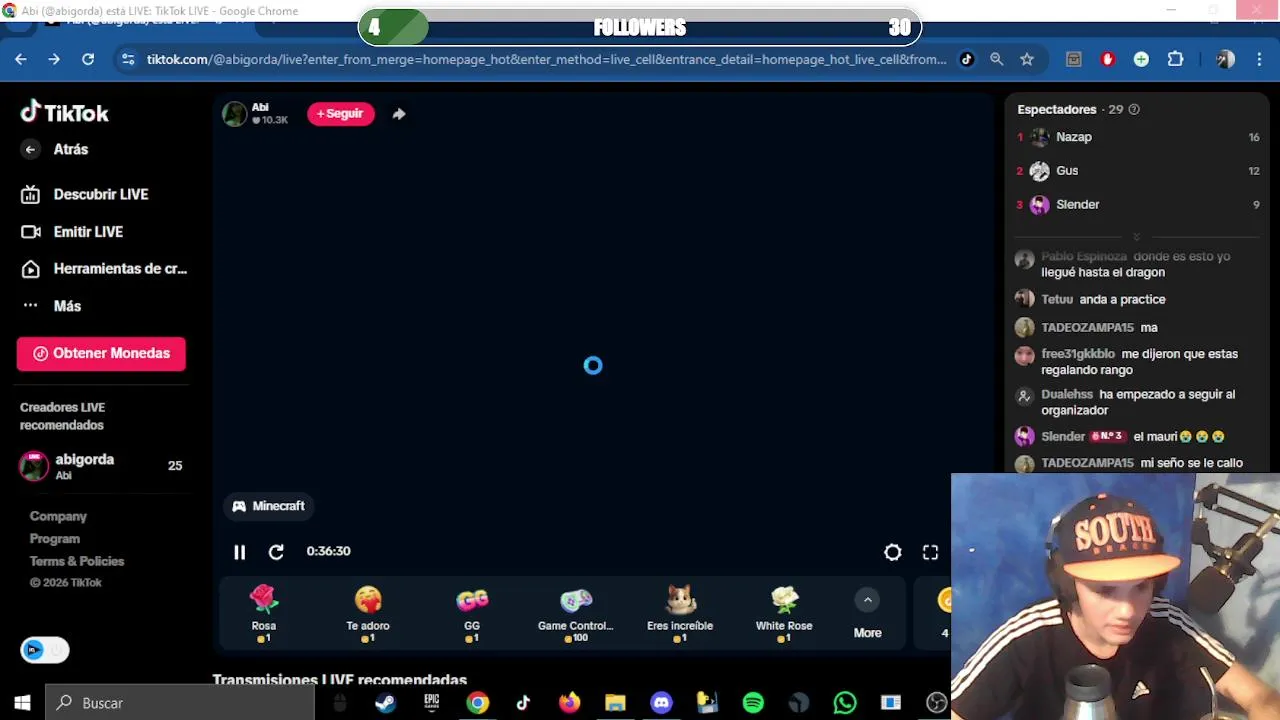Pause the live stream
This screenshot has height=720, width=1280.
[x=240, y=552]
